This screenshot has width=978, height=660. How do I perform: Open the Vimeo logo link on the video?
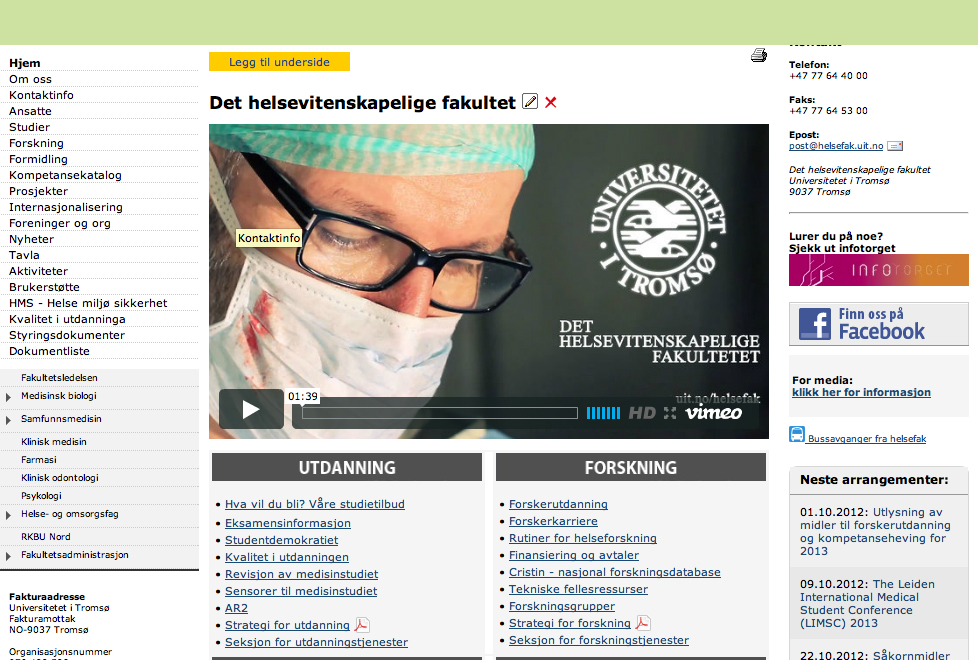[714, 413]
